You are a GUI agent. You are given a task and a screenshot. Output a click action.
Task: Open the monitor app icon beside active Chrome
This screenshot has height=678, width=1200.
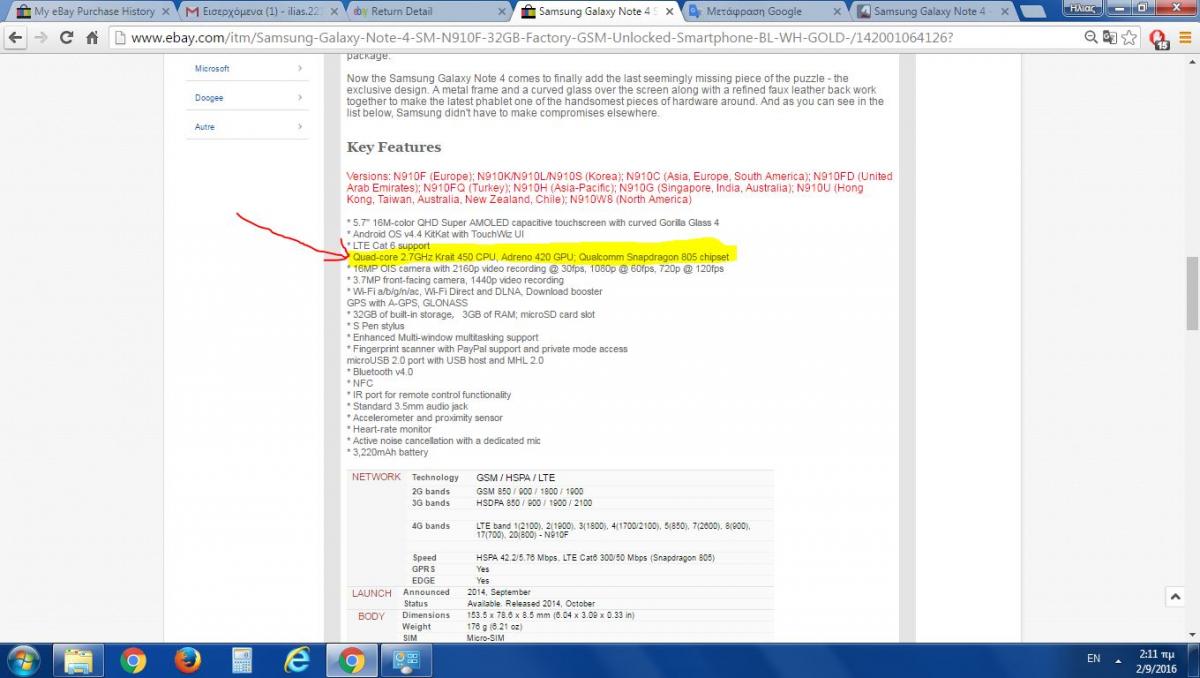click(405, 660)
